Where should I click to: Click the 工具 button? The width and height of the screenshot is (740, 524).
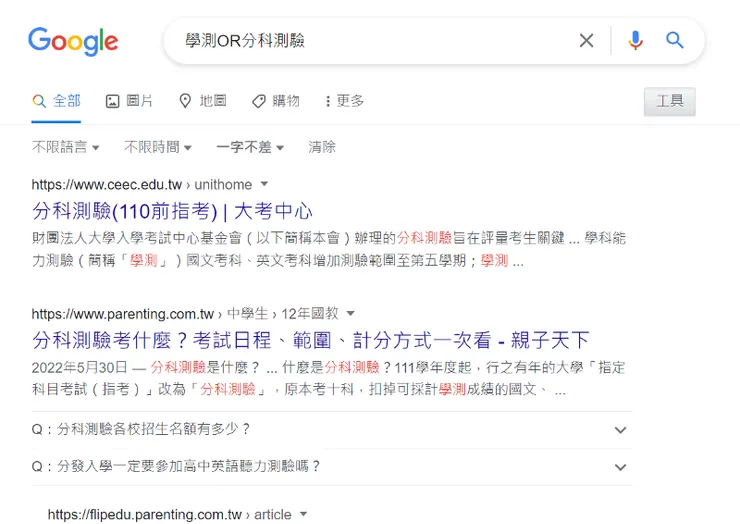pos(670,101)
